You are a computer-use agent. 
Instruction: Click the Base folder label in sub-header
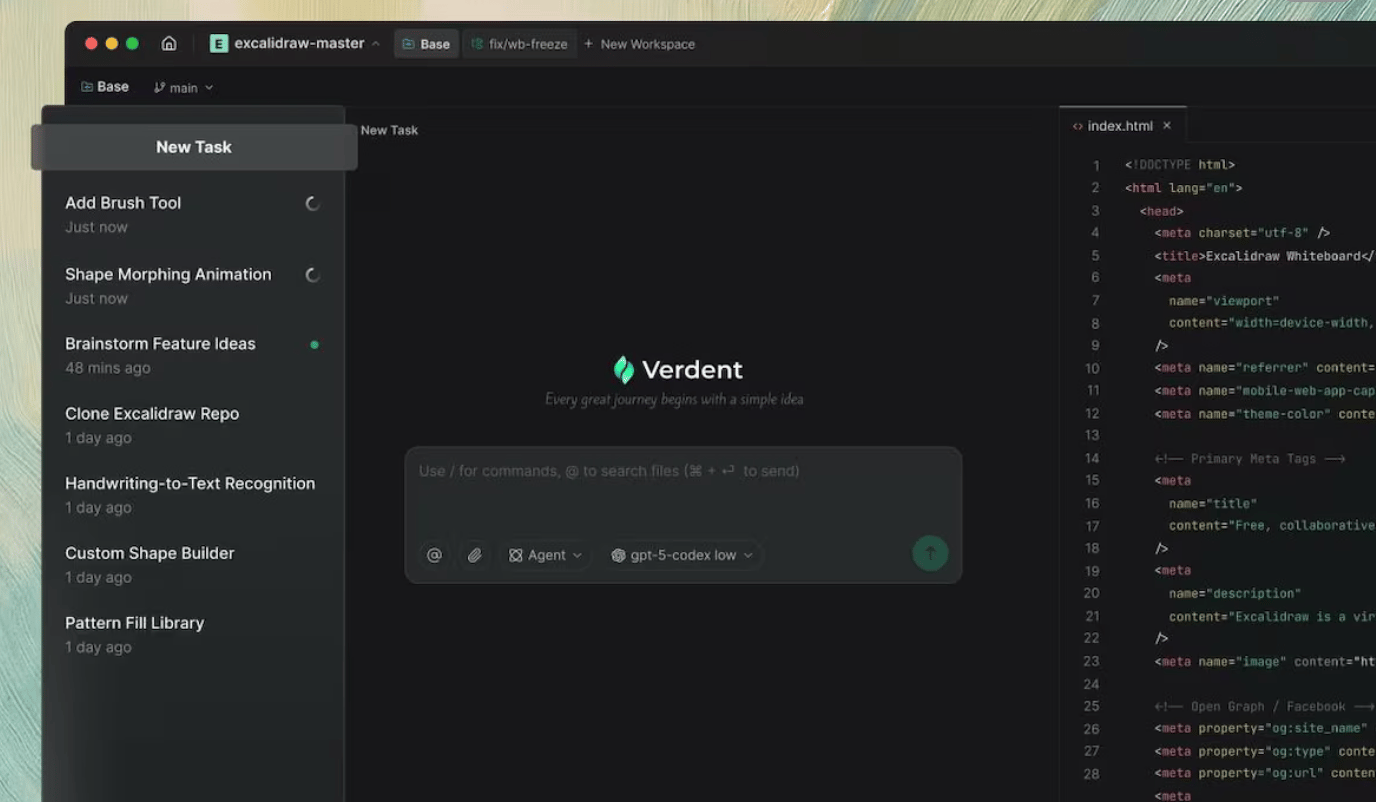[105, 87]
